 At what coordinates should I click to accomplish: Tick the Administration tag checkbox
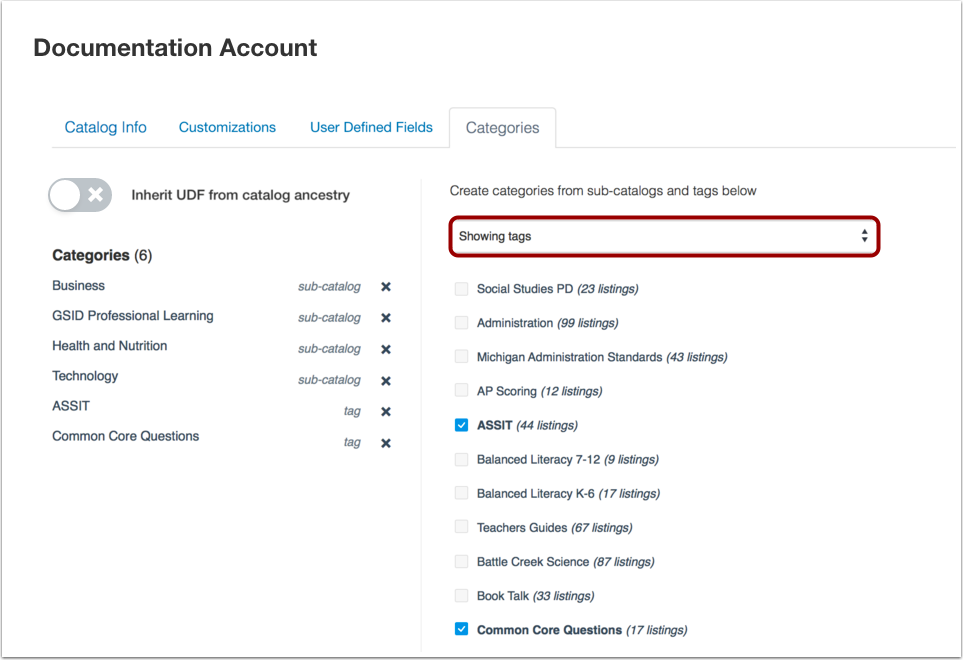tap(461, 323)
